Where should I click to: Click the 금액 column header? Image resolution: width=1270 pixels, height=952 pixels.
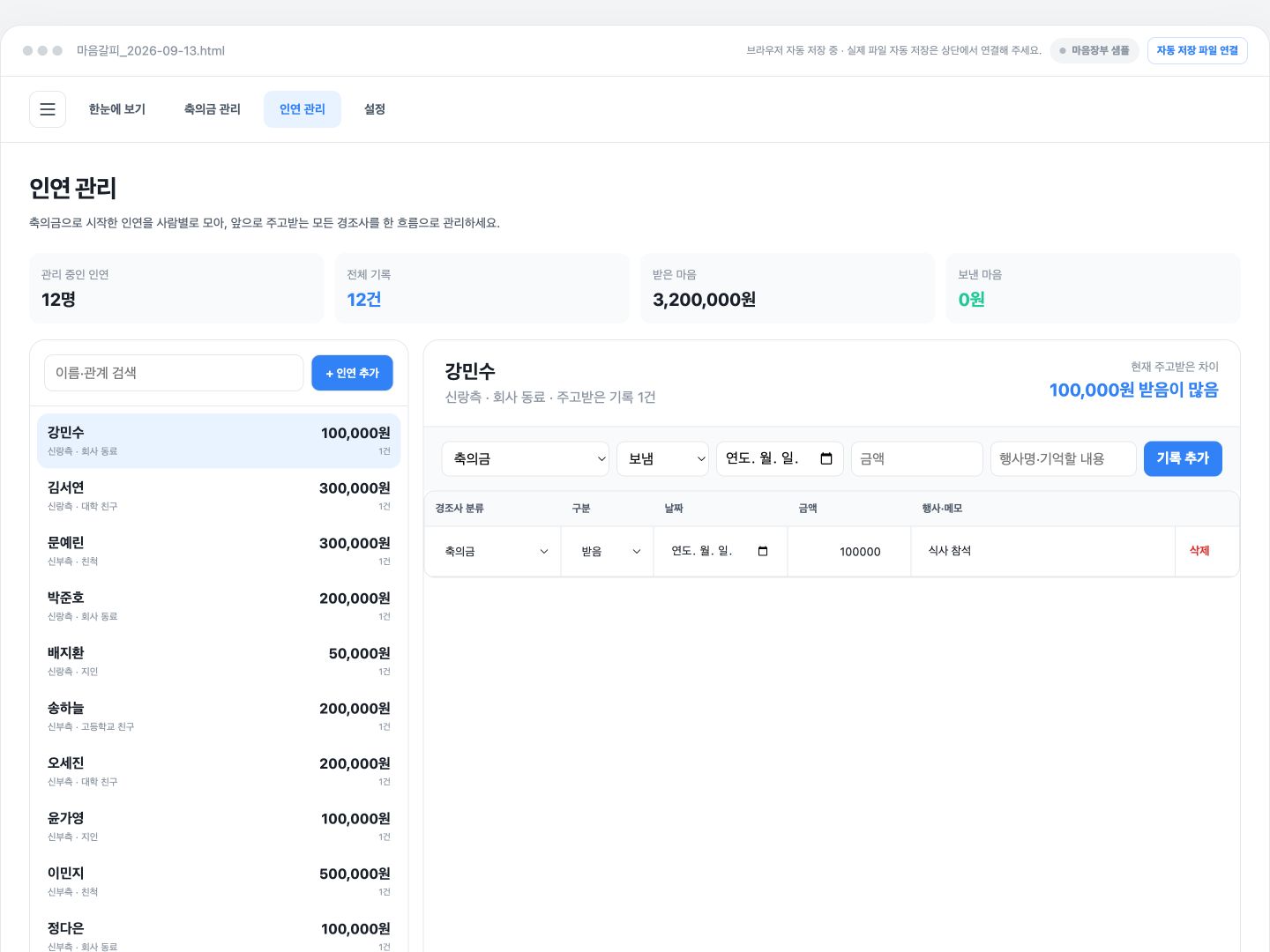coord(808,509)
